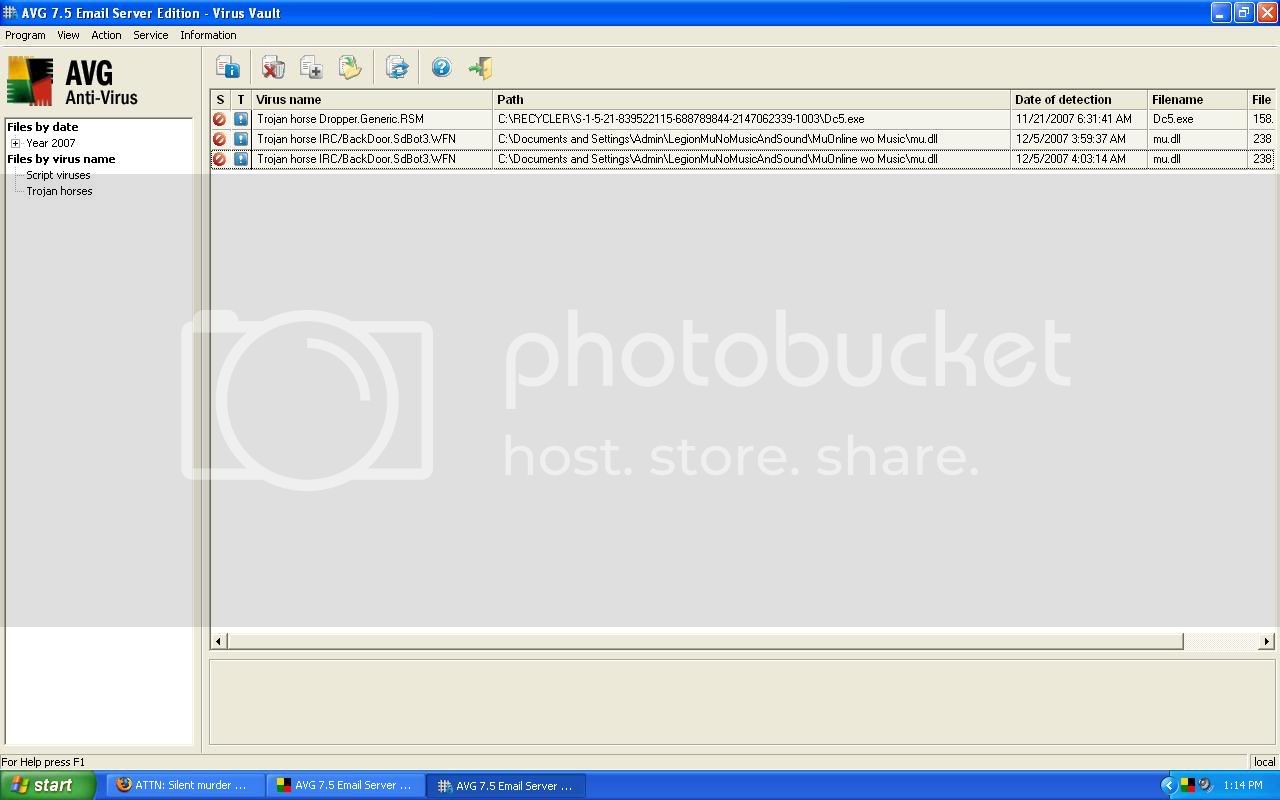Viewport: 1280px width, 800px height.
Task: Click the horizontal scrollbar left arrow
Action: pos(219,641)
